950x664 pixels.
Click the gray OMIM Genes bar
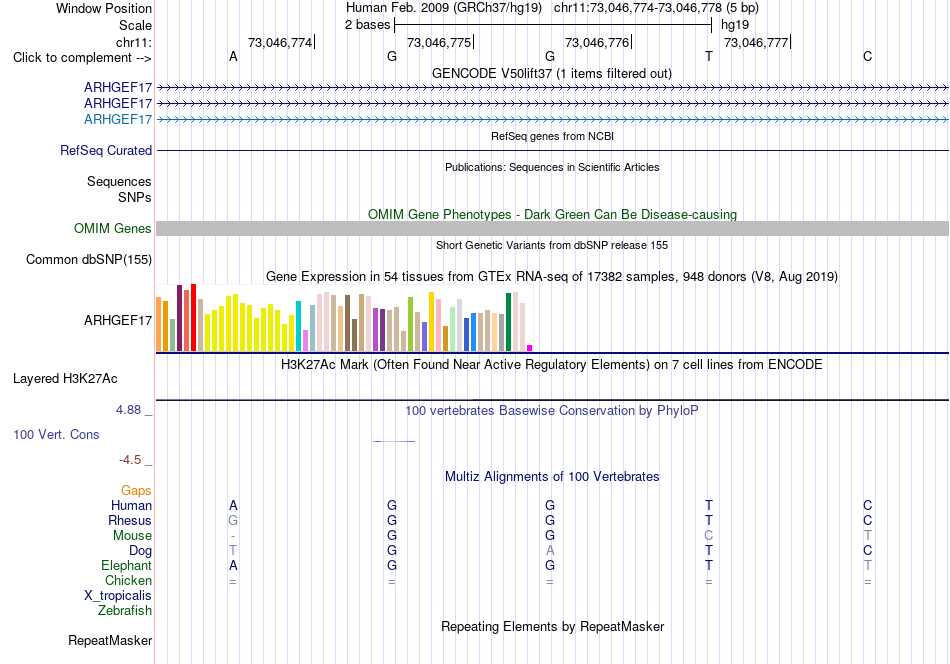552,228
